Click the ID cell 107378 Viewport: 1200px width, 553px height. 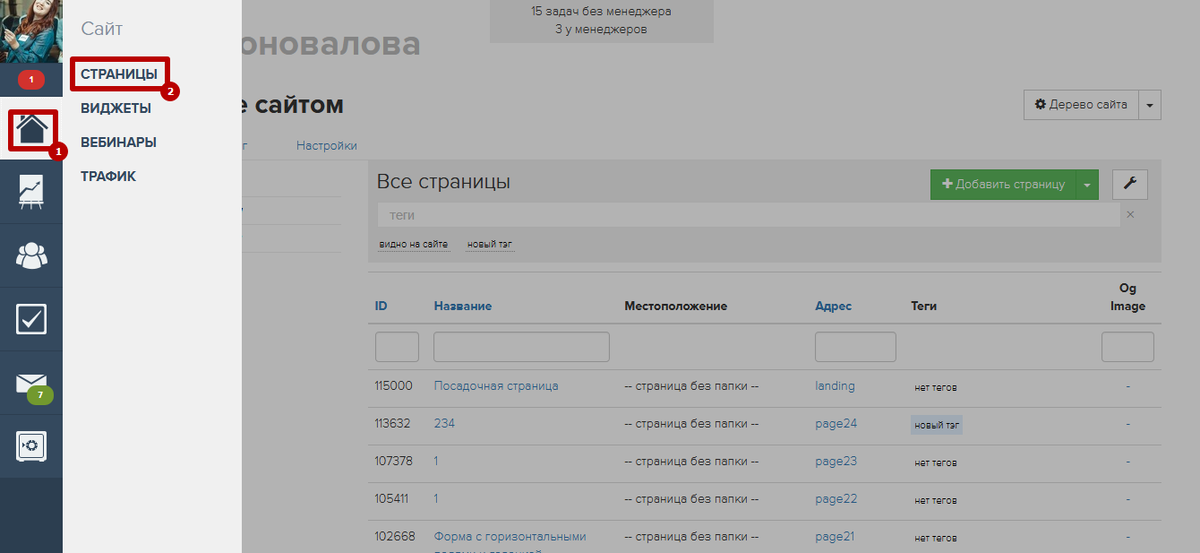(x=393, y=462)
